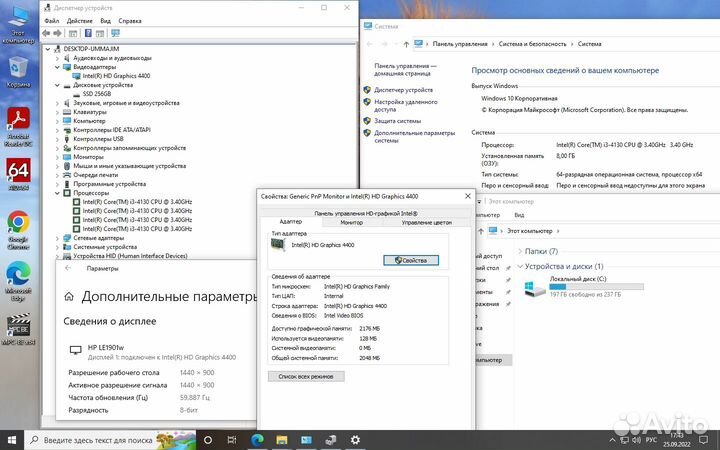Screen dimensions: 720x450
Task: Select Intel(R) HD Graphics 4400 in device tree
Action: click(x=116, y=76)
